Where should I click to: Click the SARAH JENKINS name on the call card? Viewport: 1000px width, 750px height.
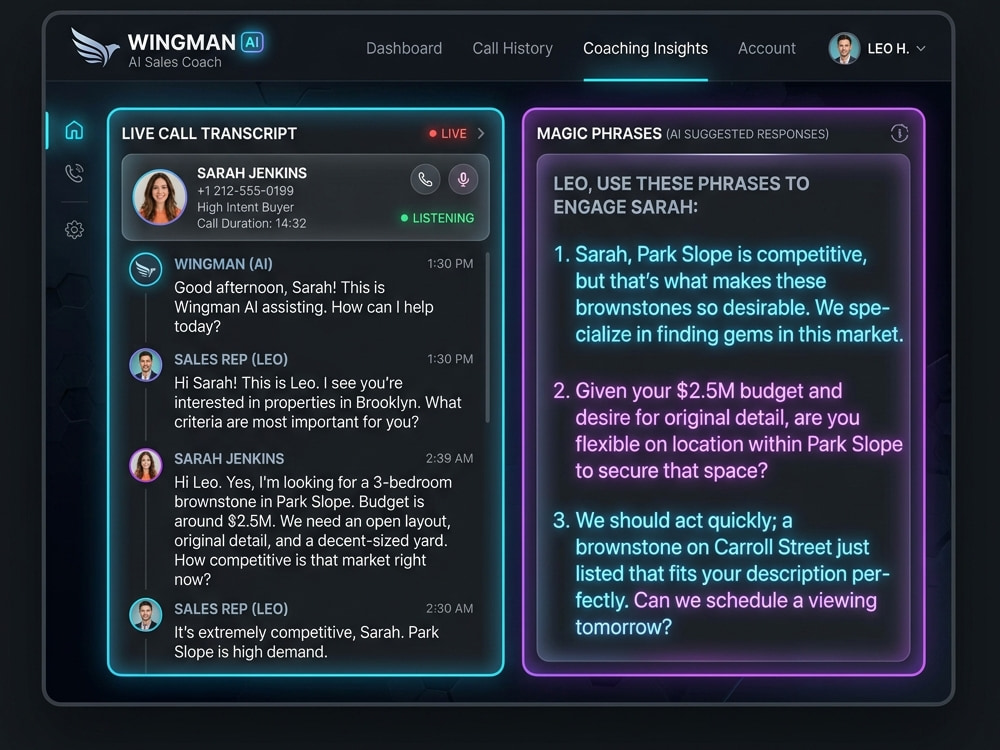click(x=251, y=173)
